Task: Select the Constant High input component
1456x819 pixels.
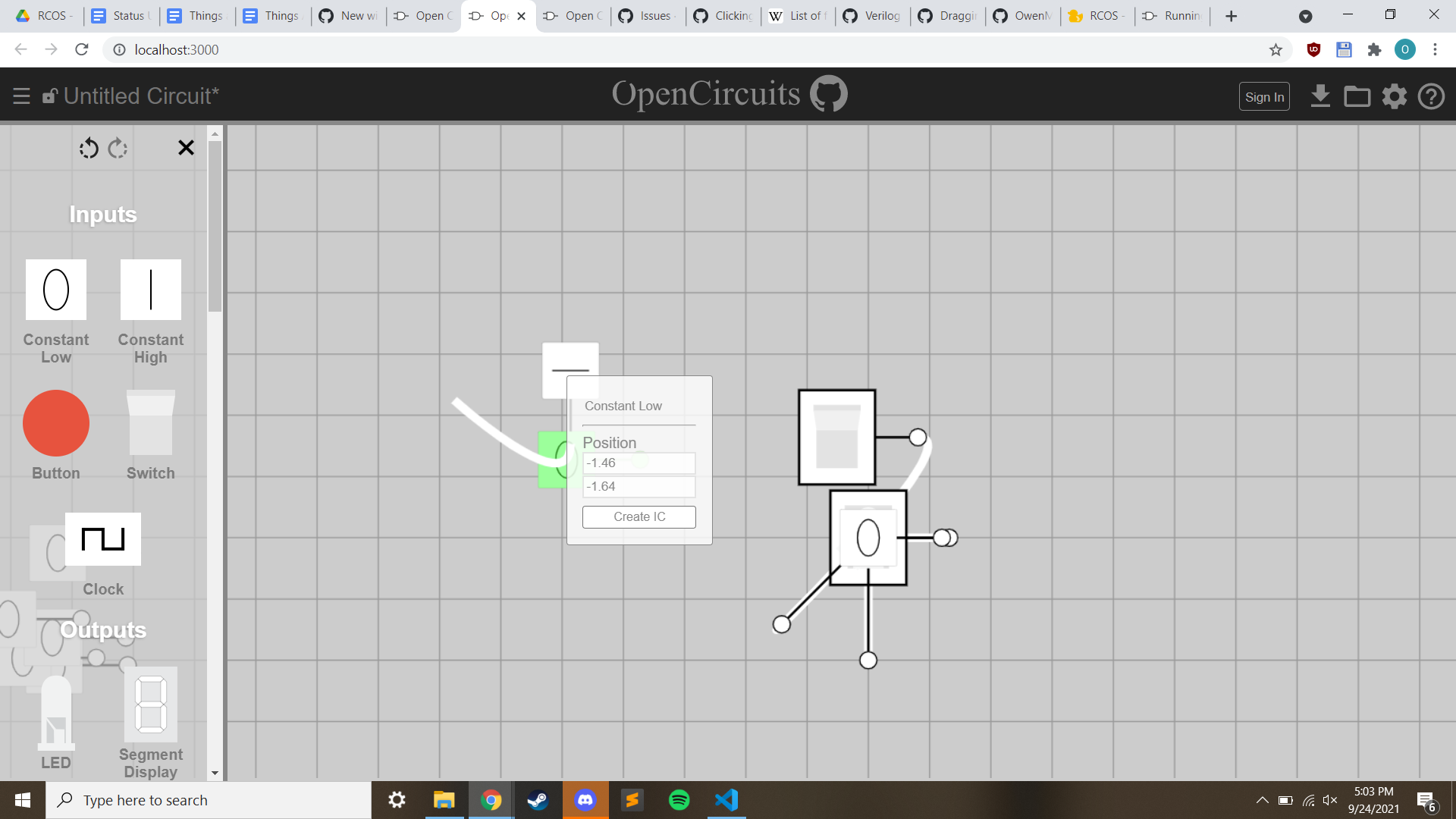Action: click(150, 289)
